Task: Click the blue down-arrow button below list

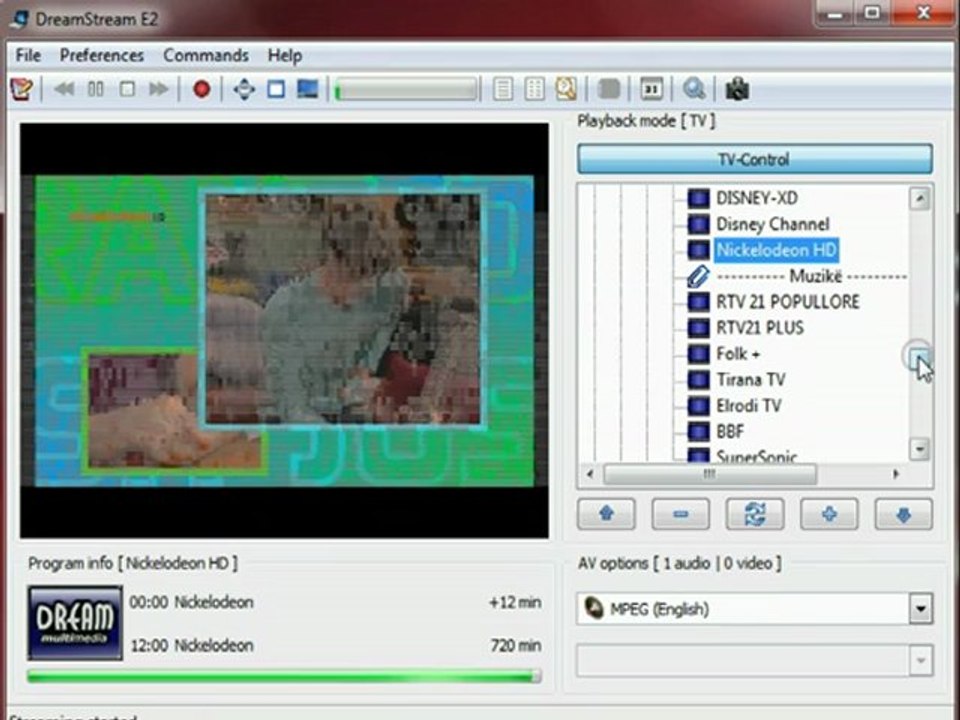Action: [x=904, y=514]
